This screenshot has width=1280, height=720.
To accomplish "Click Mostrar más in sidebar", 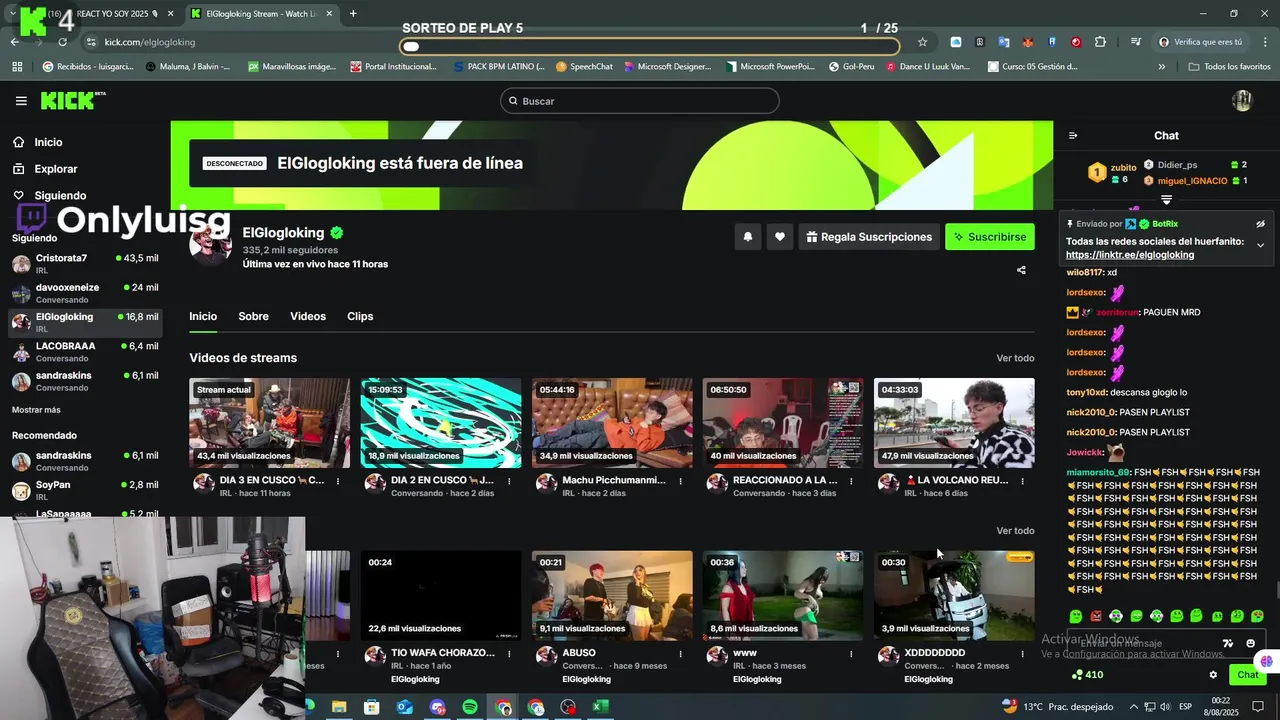I will 36,410.
